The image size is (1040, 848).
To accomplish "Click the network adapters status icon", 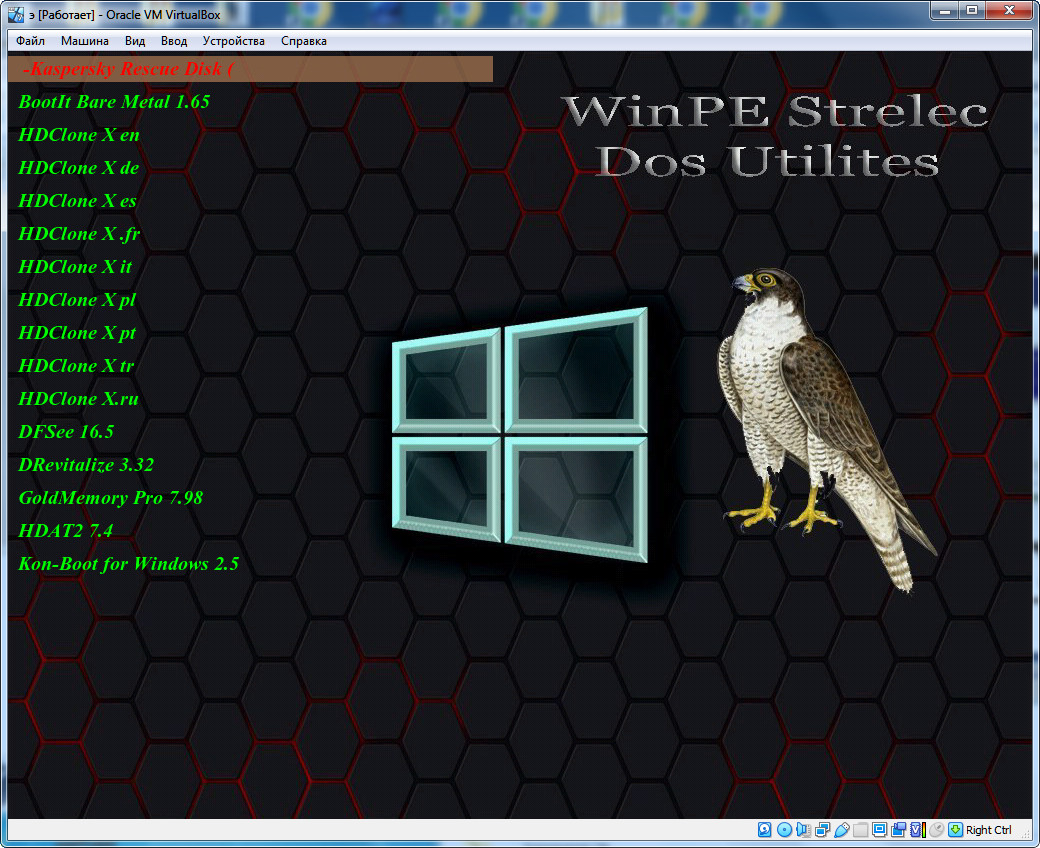I will click(822, 829).
